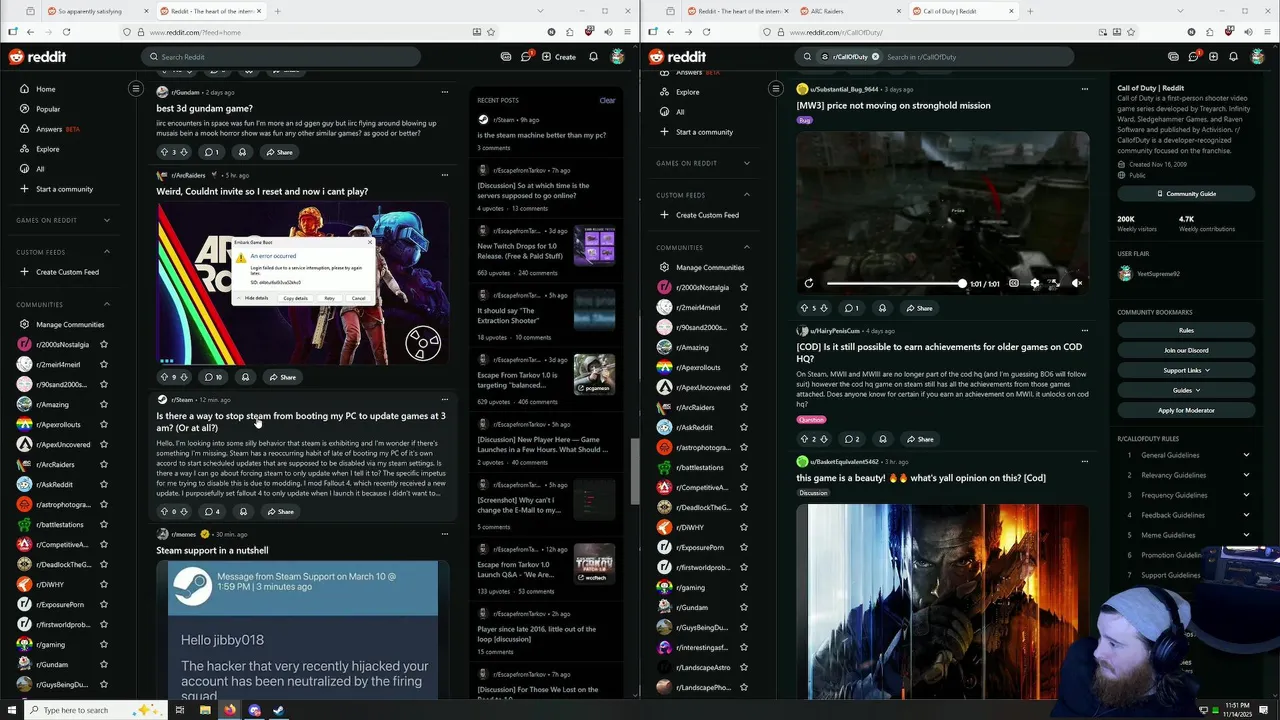Open Support Links dropdown
Viewport: 1280px width, 720px height.
click(x=1186, y=370)
